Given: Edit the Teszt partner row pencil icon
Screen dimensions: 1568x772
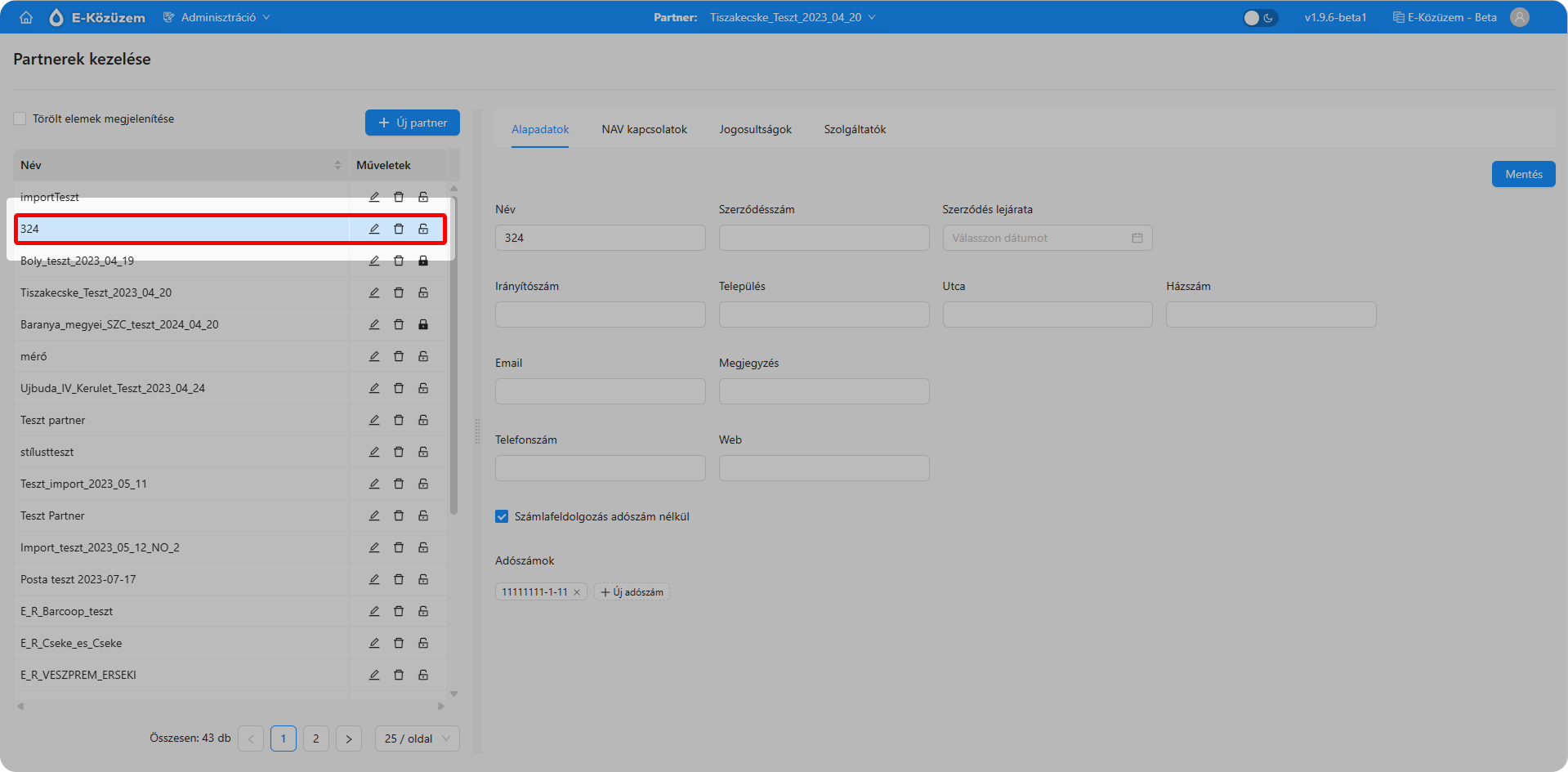Looking at the screenshot, I should pos(374,420).
